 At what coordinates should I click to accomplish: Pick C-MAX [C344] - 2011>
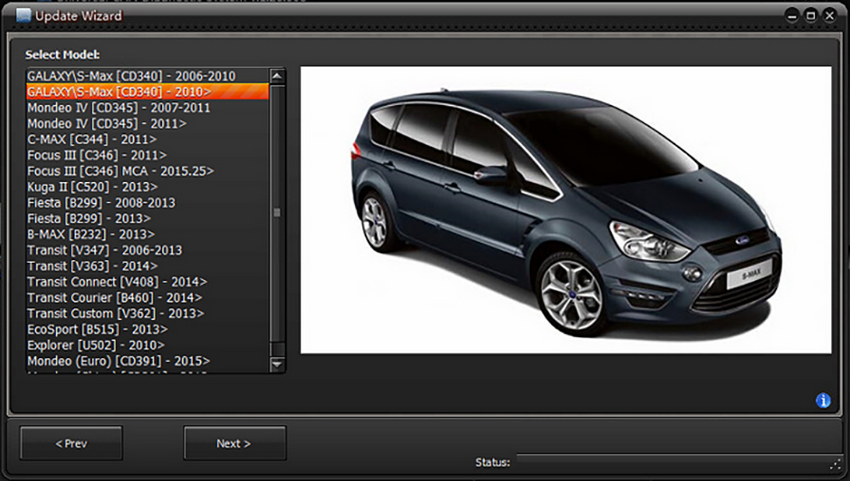point(147,139)
